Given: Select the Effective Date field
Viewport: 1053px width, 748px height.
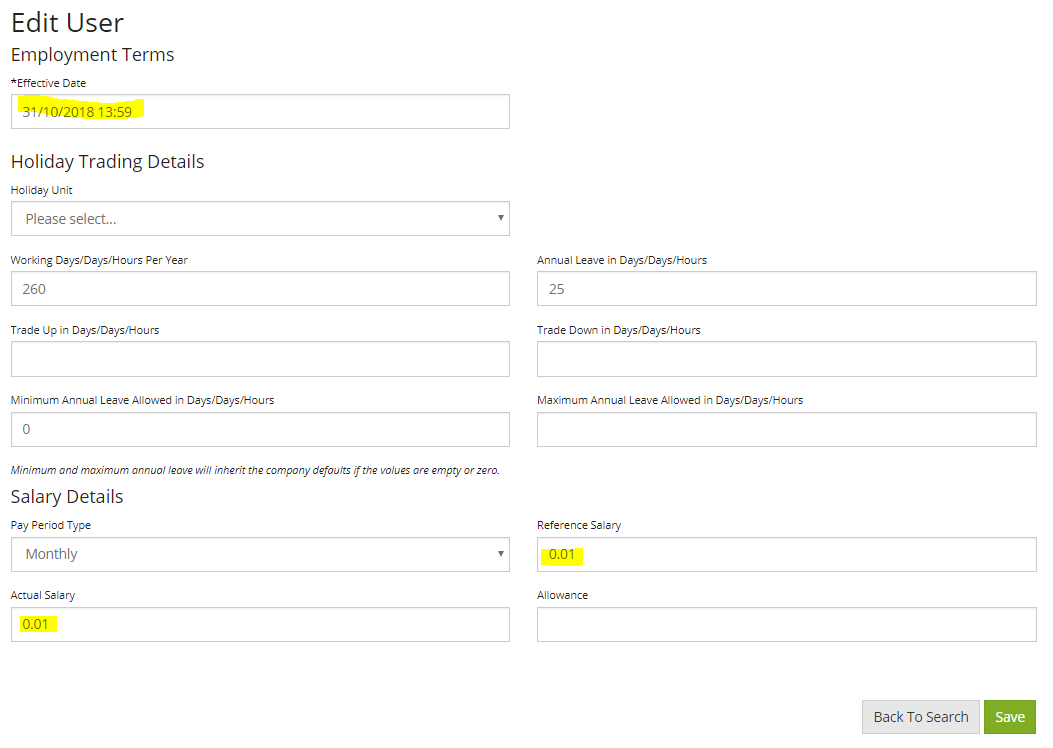Looking at the screenshot, I should [x=260, y=111].
